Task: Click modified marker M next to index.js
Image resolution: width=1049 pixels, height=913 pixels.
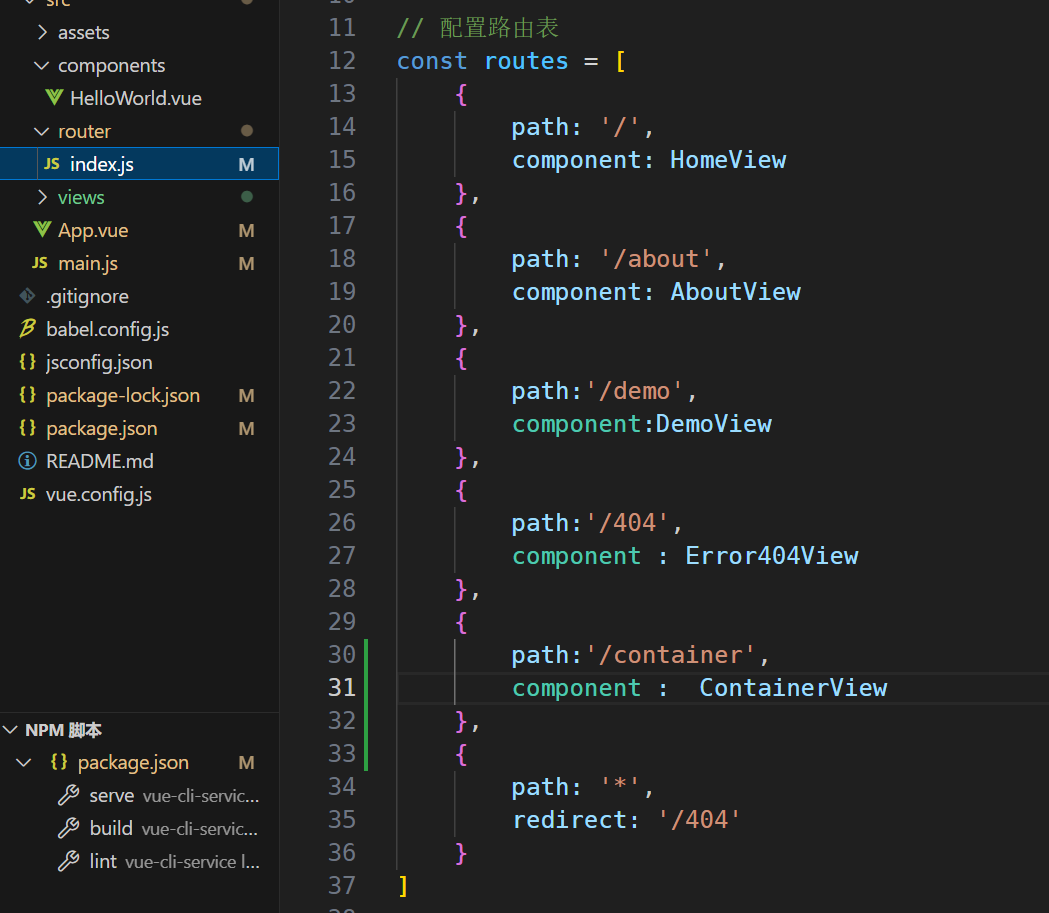Action: point(246,165)
